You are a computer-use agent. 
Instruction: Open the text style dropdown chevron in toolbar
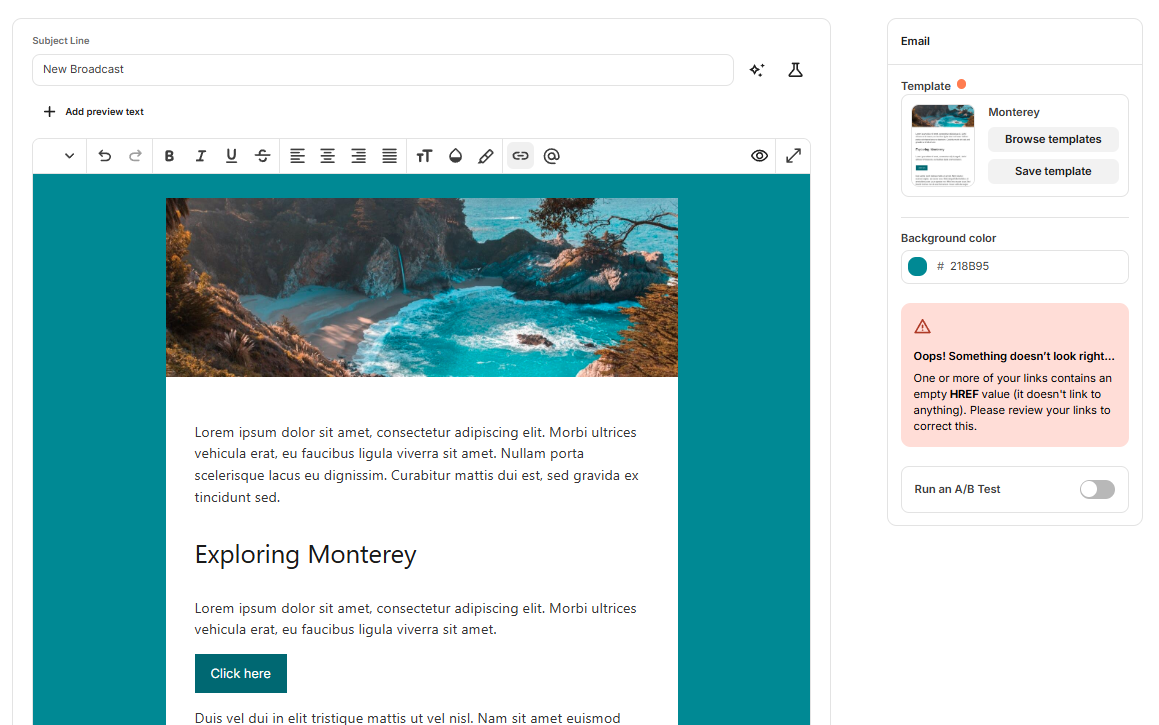69,156
